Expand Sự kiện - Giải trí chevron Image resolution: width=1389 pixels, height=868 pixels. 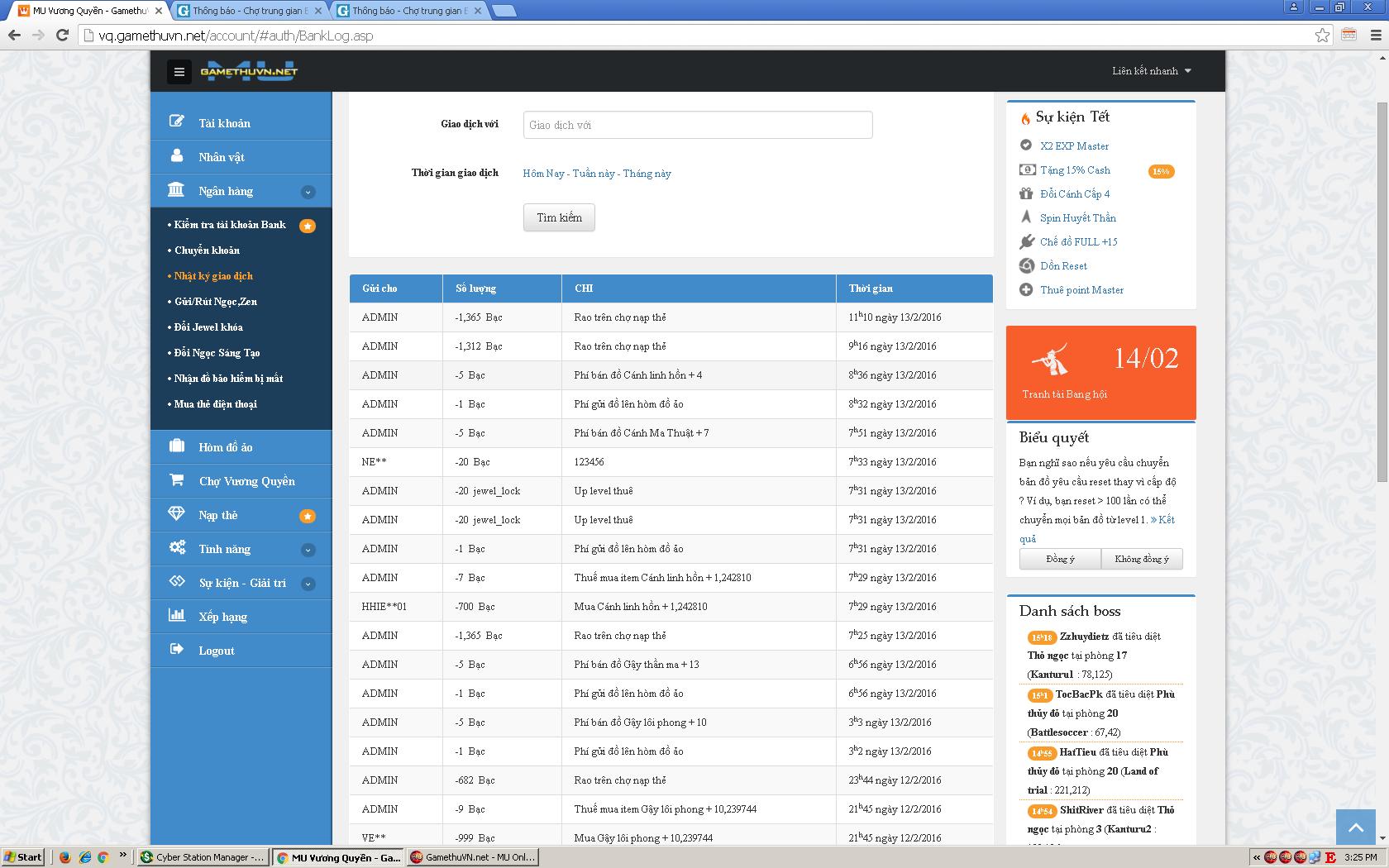(x=308, y=584)
